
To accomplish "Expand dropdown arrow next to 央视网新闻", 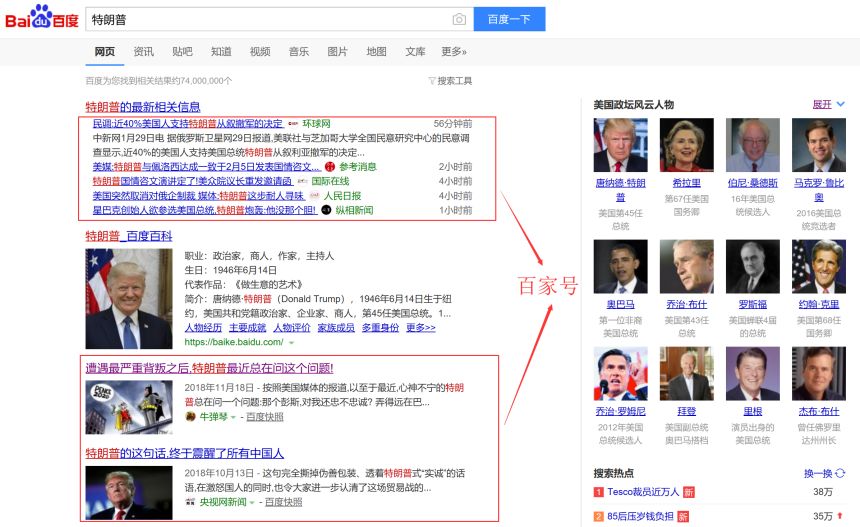I will point(252,502).
